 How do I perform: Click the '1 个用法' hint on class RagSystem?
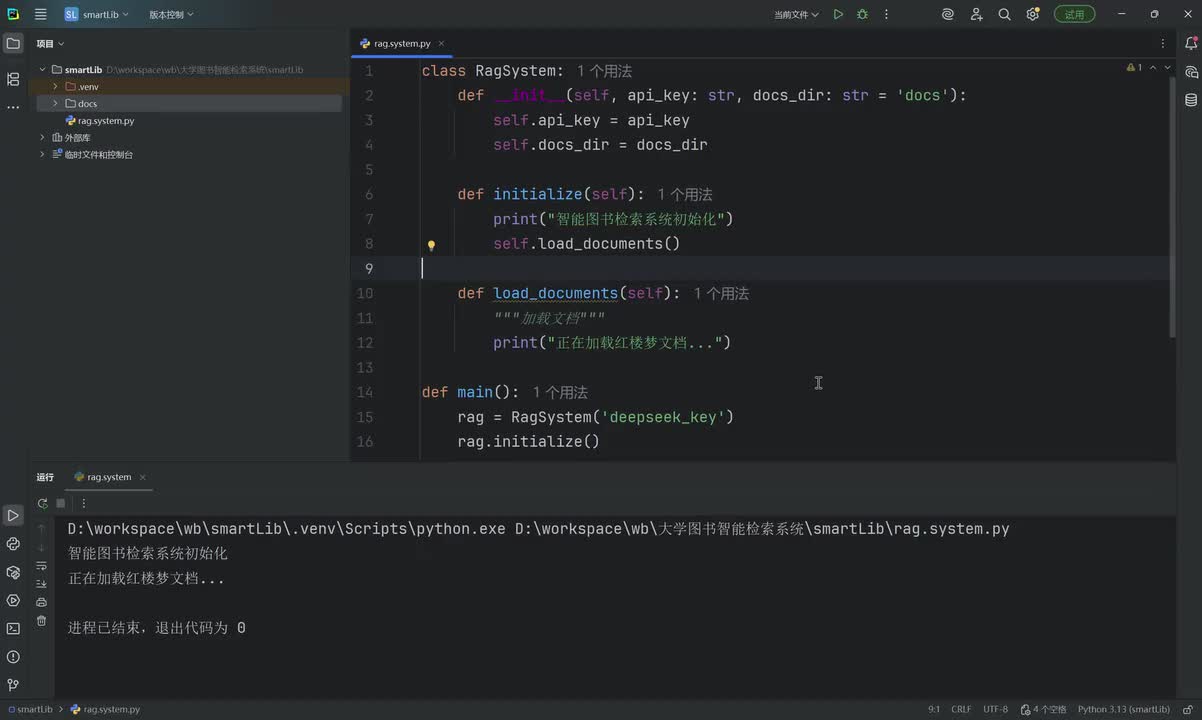pos(604,71)
